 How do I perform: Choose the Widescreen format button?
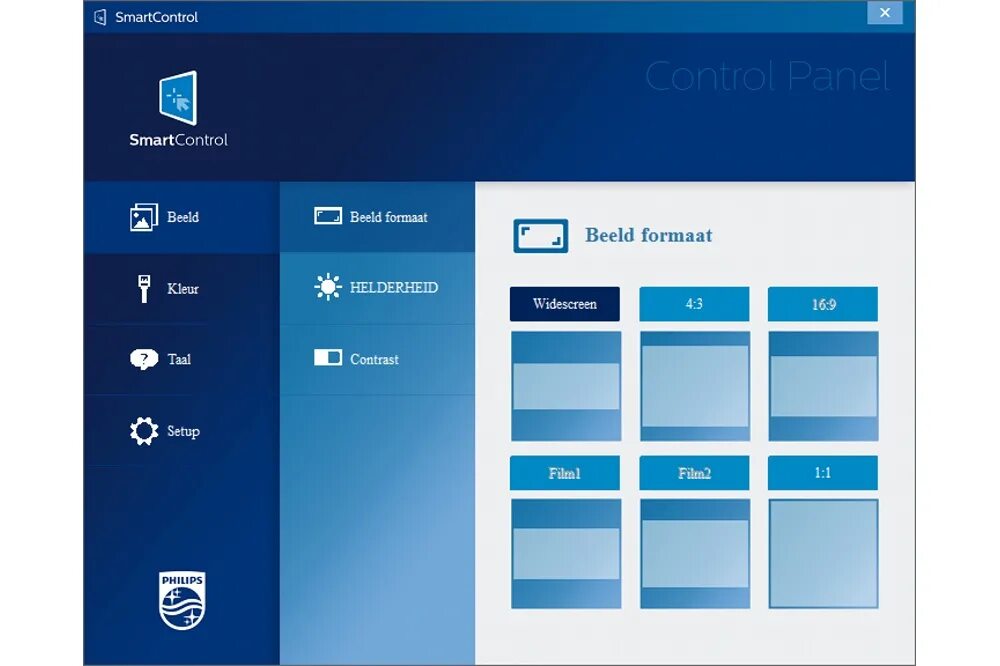pyautogui.click(x=564, y=304)
